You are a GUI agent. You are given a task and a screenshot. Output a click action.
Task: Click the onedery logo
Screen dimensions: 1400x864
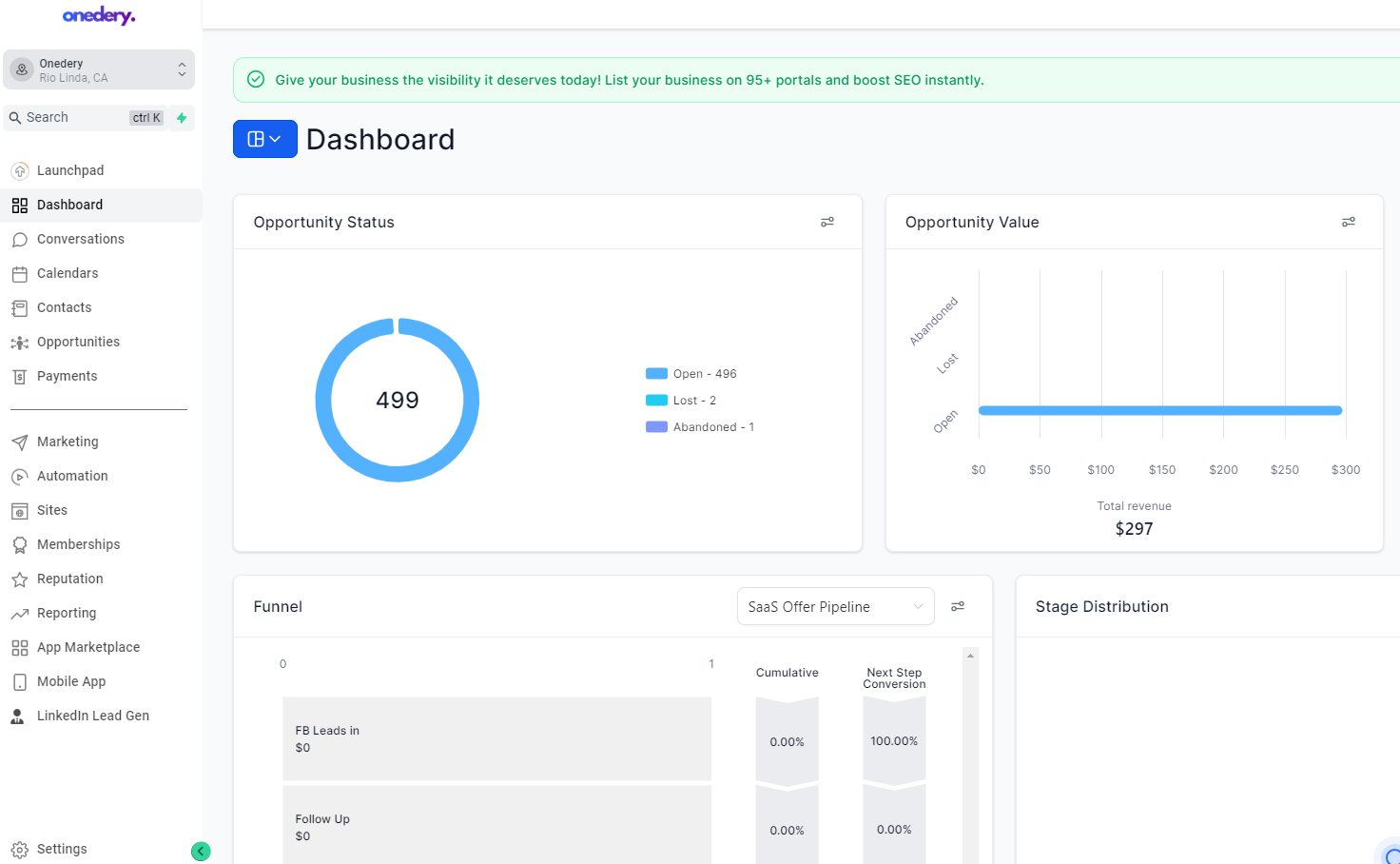99,15
